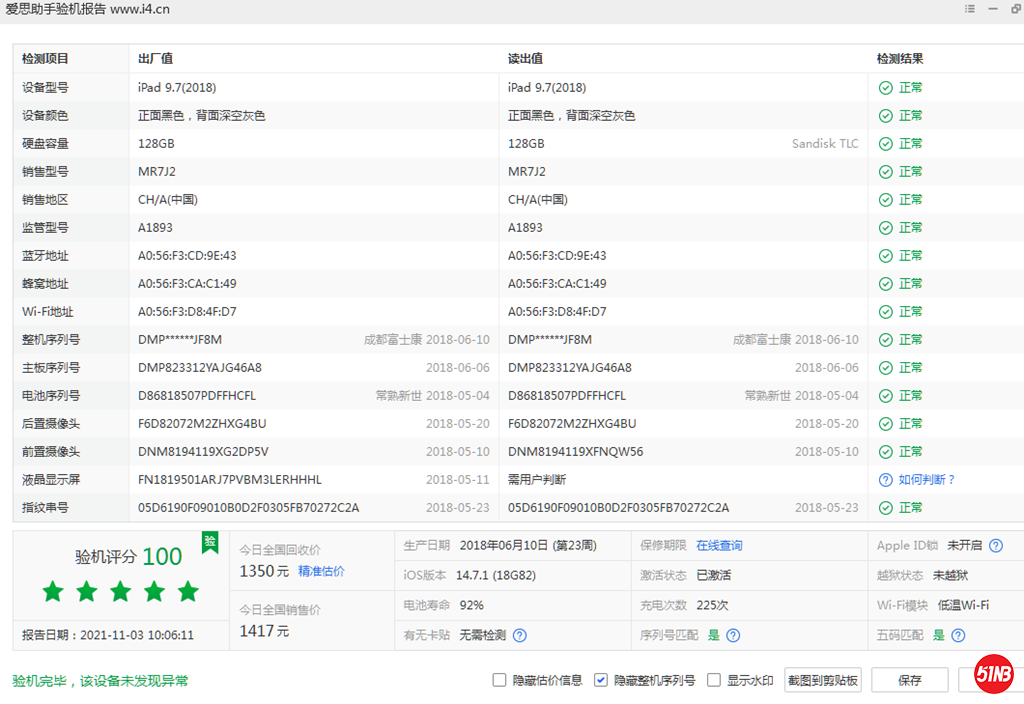Click the 读出值 column header
The image size is (1024, 704).
525,59
